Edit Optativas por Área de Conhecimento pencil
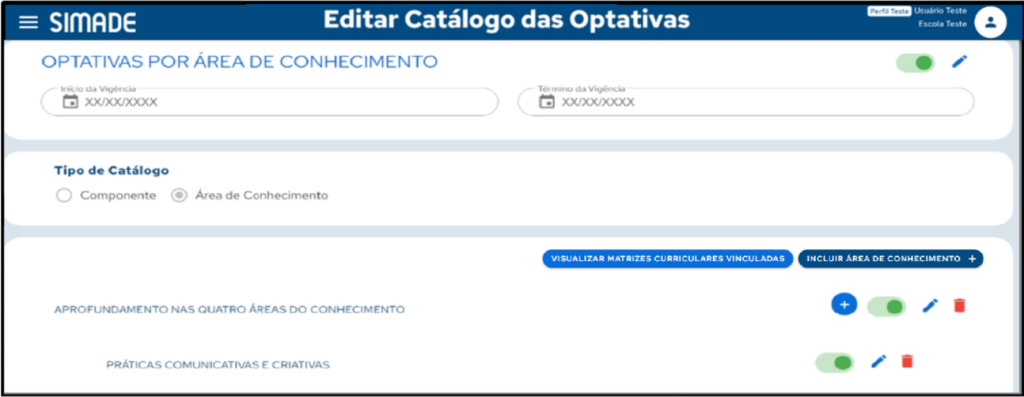Viewport: 1024px width, 397px height. click(x=959, y=62)
